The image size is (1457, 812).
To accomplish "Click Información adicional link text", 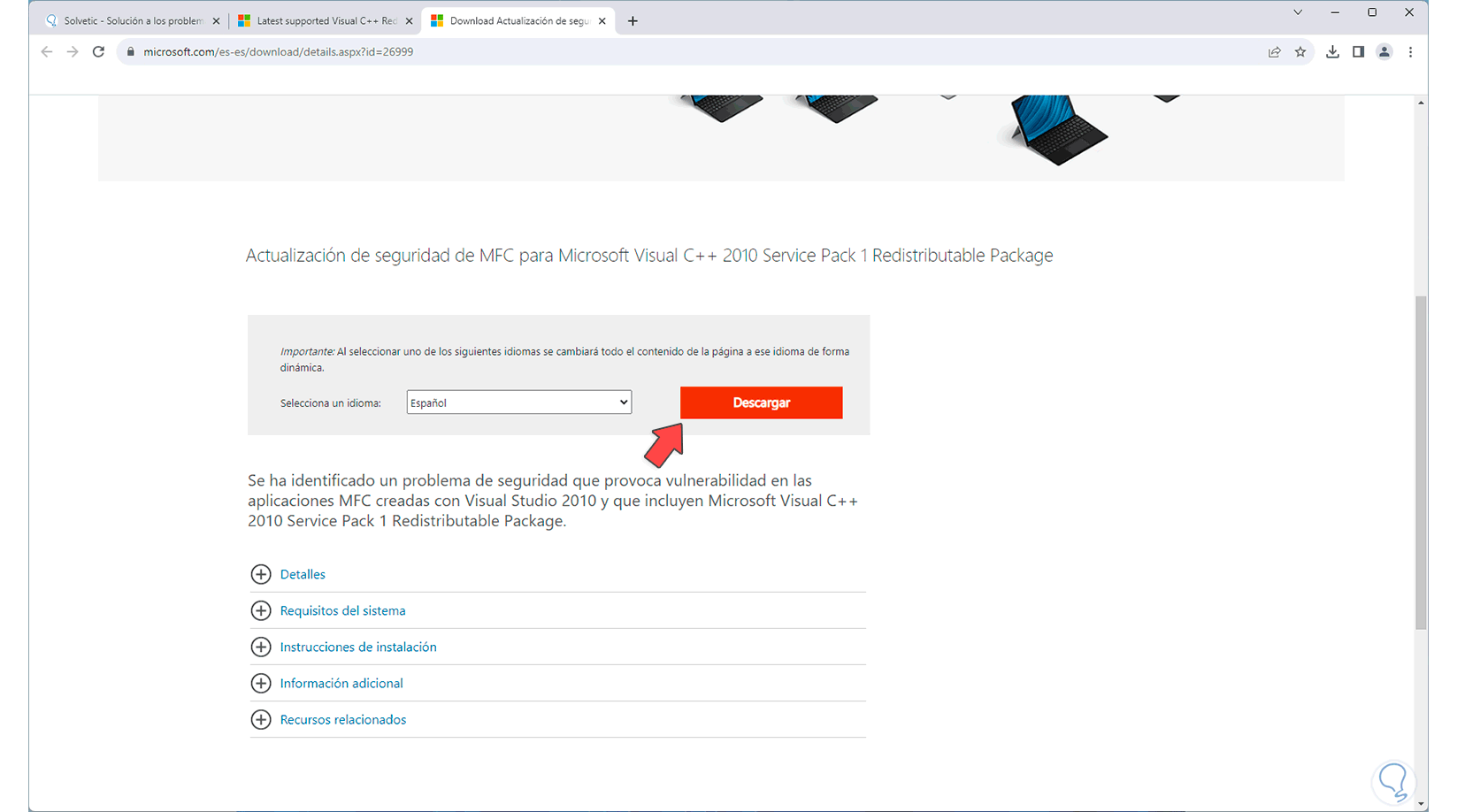I will point(341,683).
